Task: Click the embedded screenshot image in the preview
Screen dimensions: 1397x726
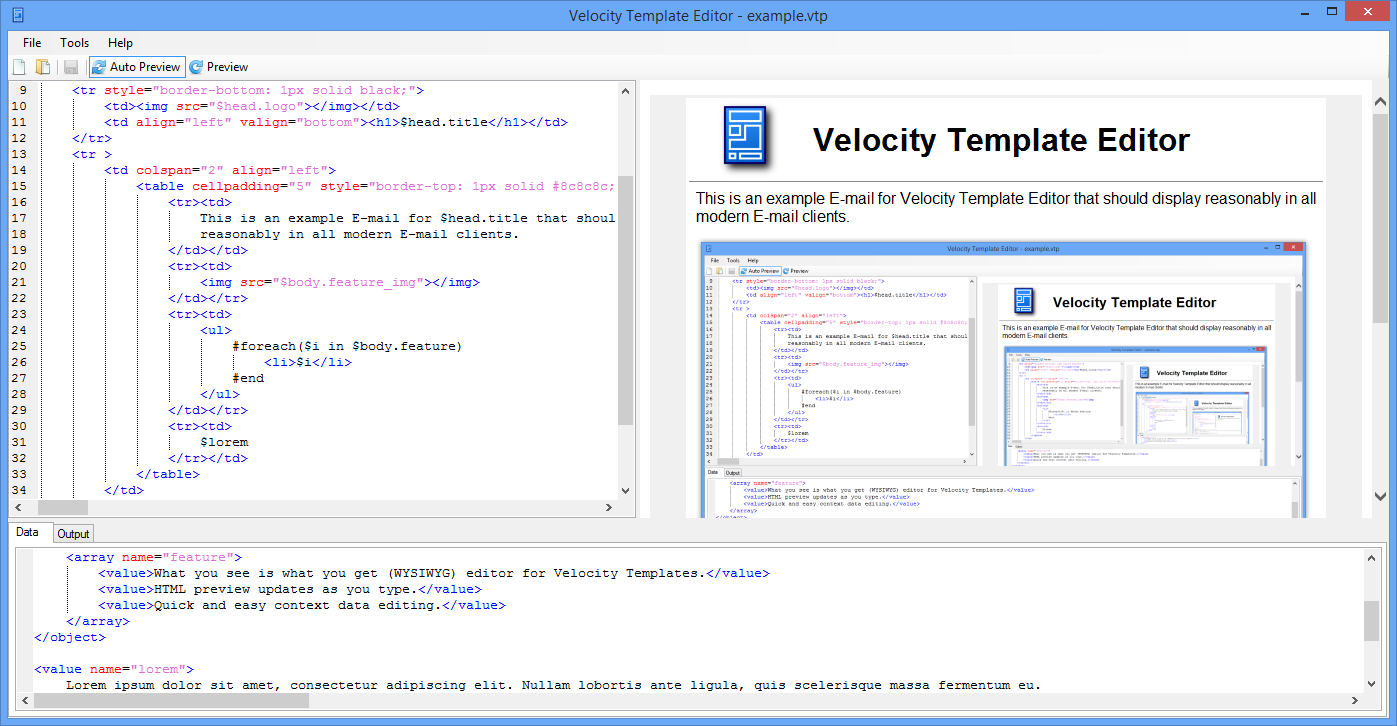Action: pyautogui.click(x=1004, y=379)
